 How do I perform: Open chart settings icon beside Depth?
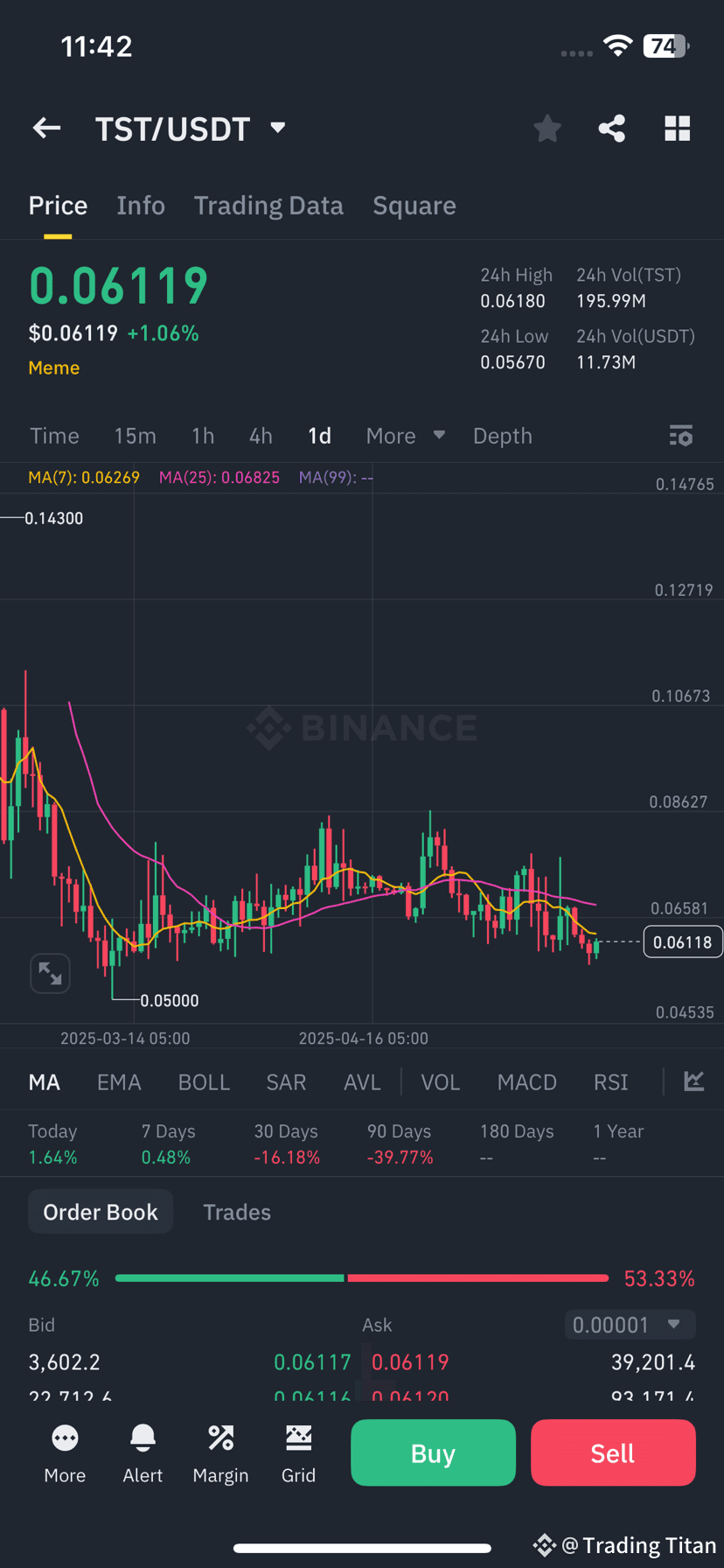[681, 436]
